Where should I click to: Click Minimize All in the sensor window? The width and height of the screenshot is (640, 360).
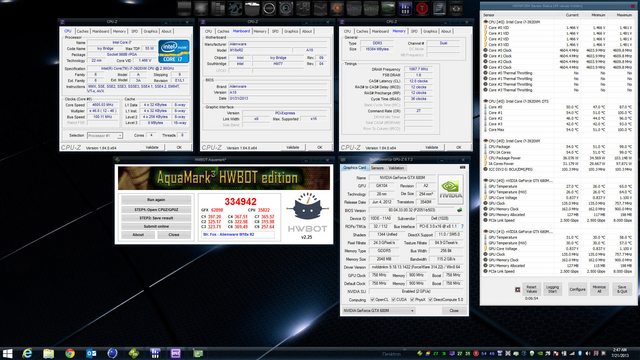point(599,289)
